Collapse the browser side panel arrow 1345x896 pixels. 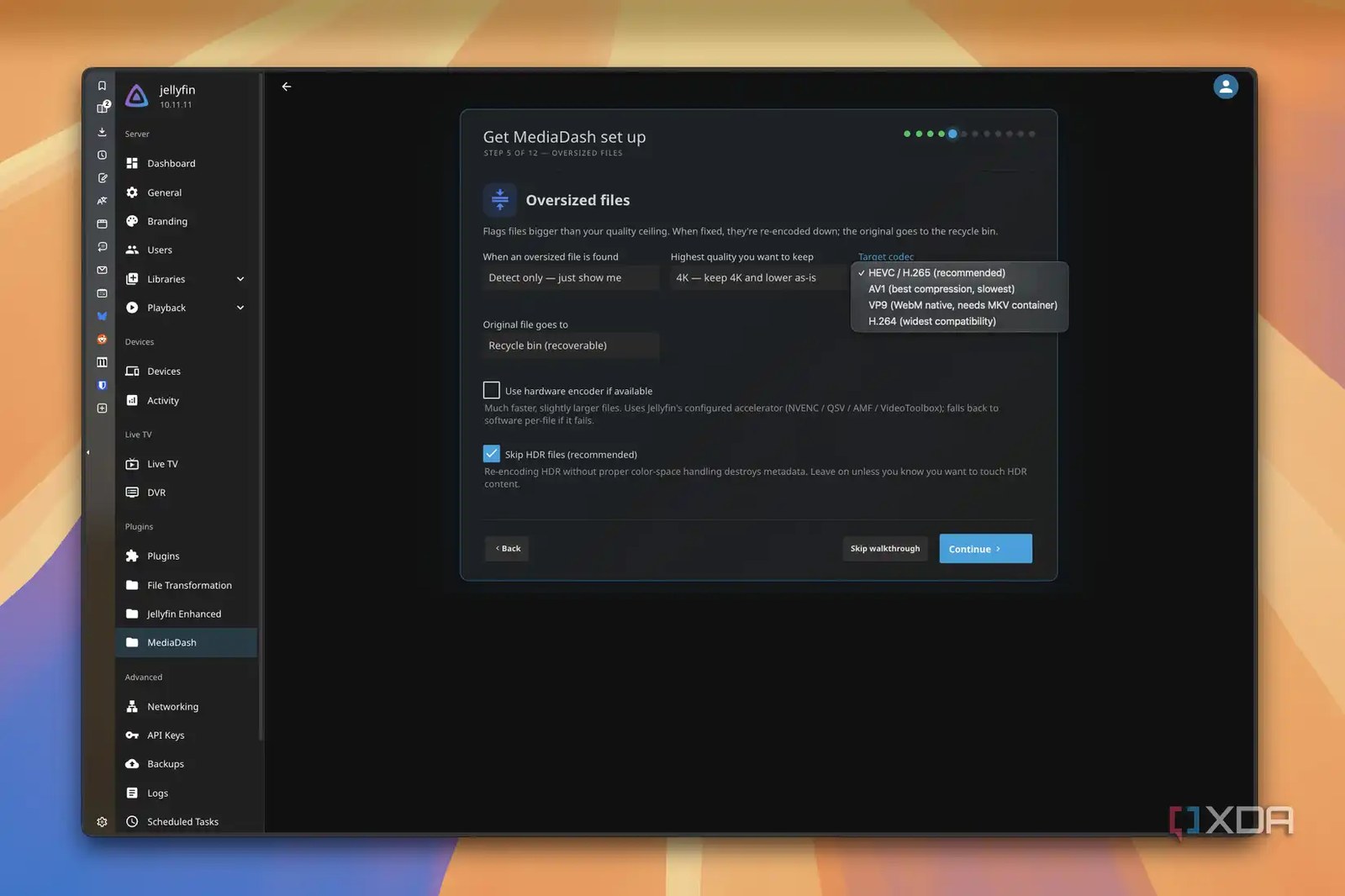pyautogui.click(x=88, y=452)
